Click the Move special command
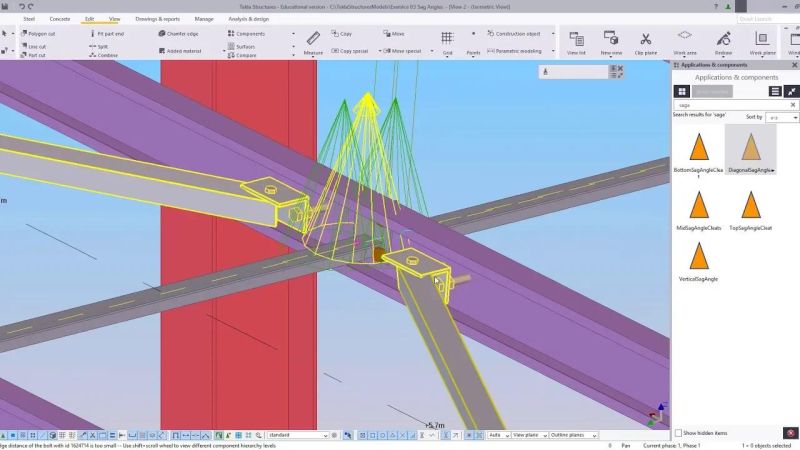The image size is (800, 450). point(403,51)
